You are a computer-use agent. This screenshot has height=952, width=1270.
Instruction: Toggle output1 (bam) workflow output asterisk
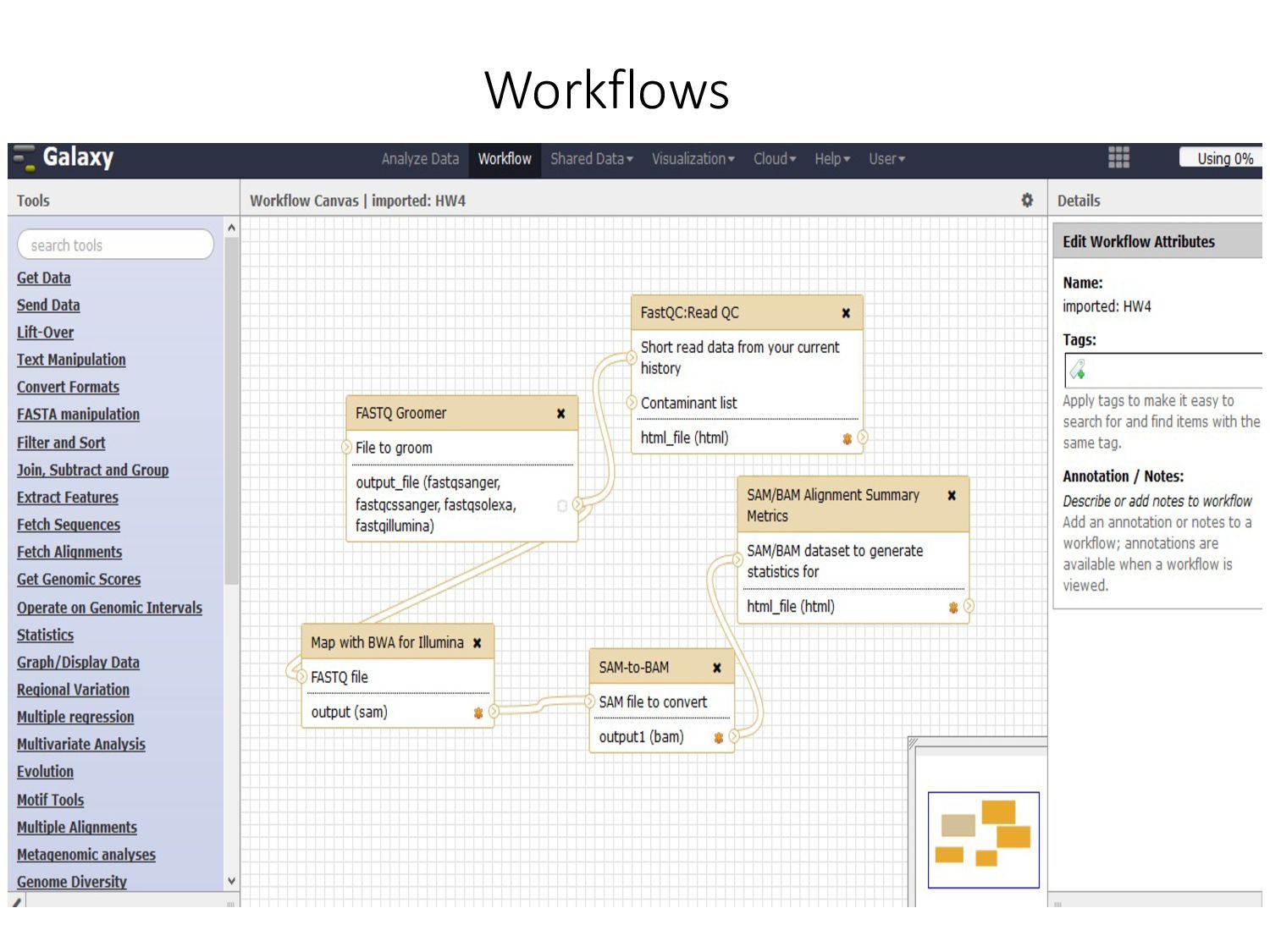[x=719, y=737]
